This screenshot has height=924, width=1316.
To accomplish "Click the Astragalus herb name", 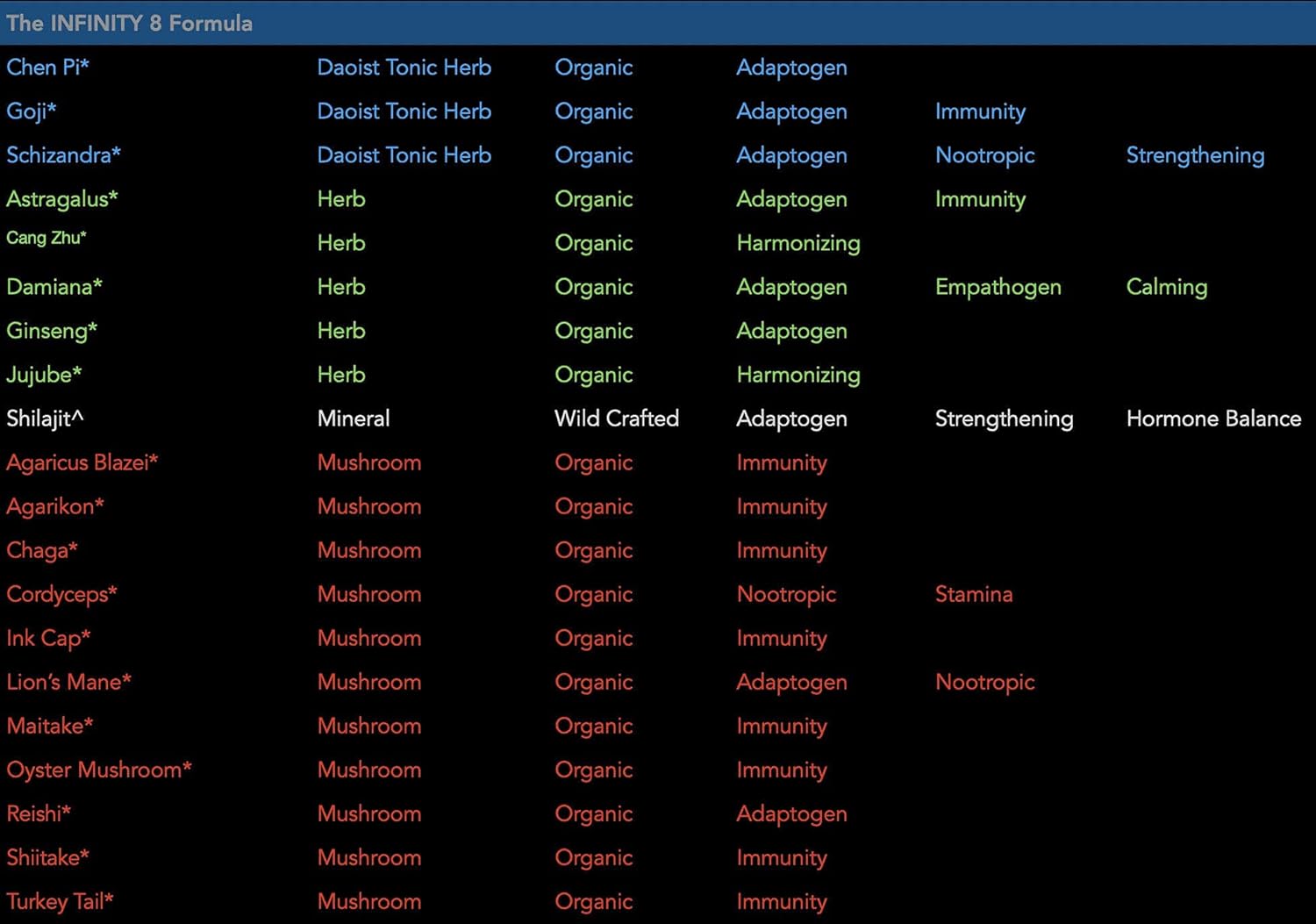I will coord(61,199).
